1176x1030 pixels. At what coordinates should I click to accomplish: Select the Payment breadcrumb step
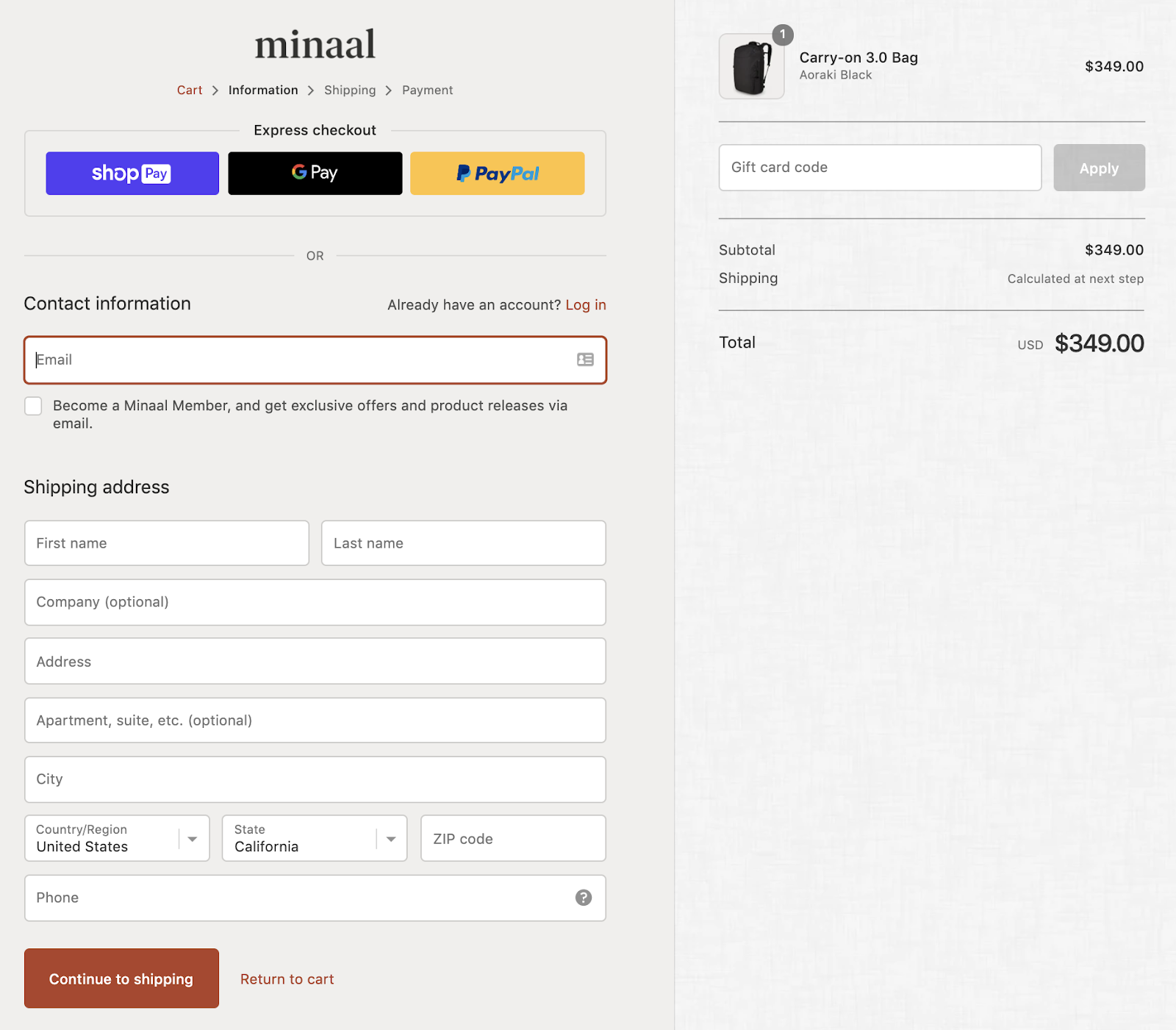pos(428,90)
